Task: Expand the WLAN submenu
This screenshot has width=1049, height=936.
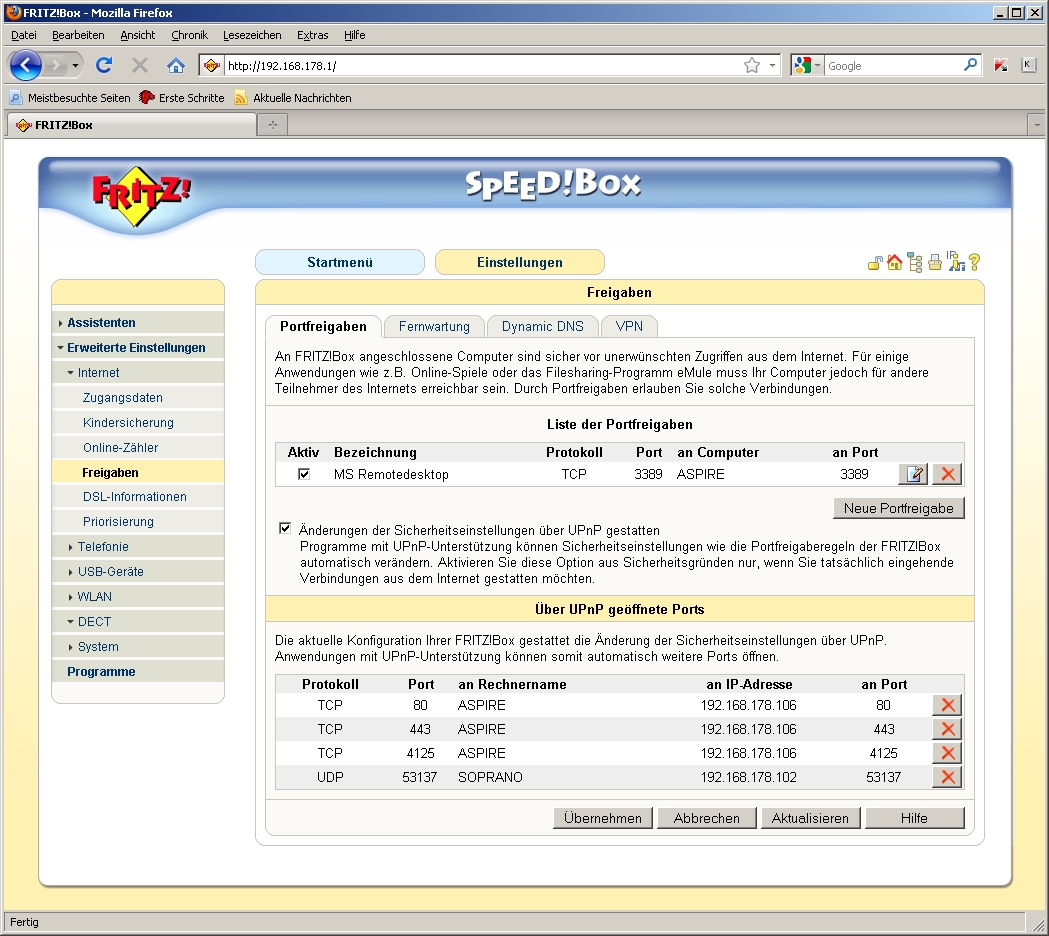Action: pyautogui.click(x=94, y=597)
